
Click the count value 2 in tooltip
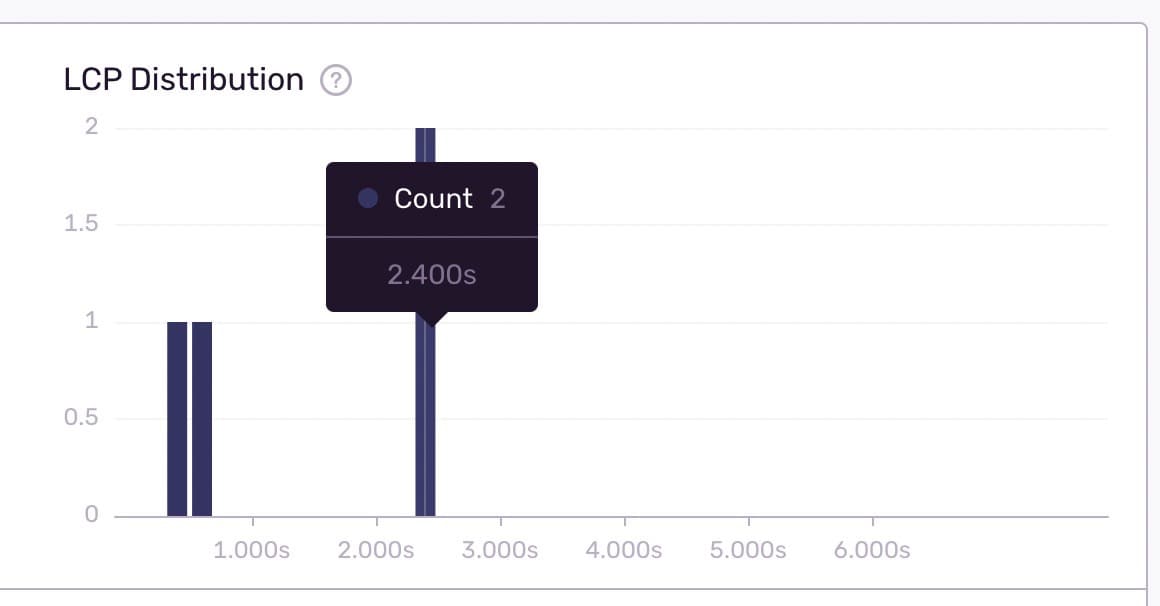(498, 198)
